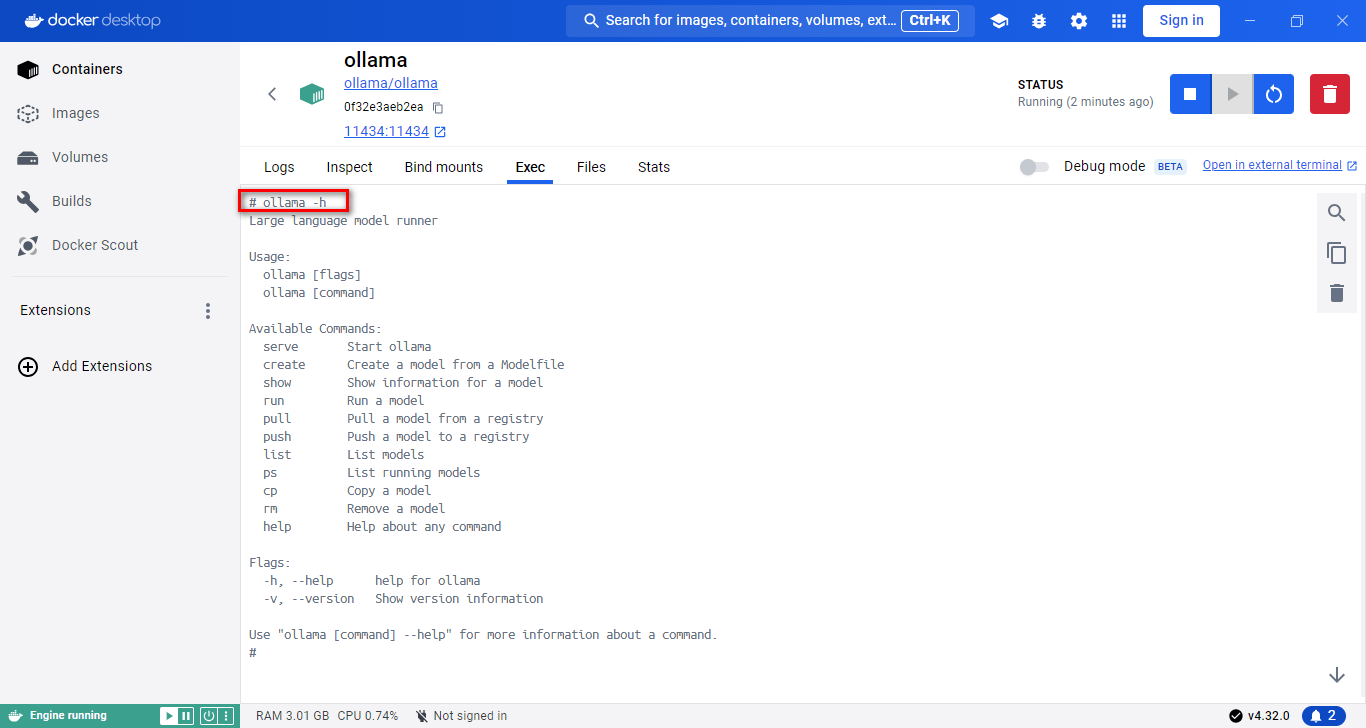The height and width of the screenshot is (728, 1366).
Task: Clear the terminal with trash icon
Action: tap(1336, 293)
